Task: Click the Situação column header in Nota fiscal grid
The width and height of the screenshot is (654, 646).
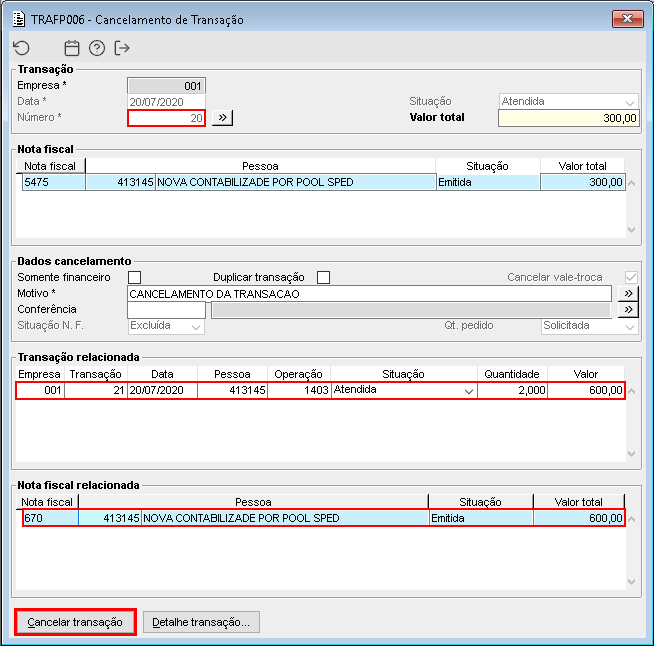Action: coord(488,166)
